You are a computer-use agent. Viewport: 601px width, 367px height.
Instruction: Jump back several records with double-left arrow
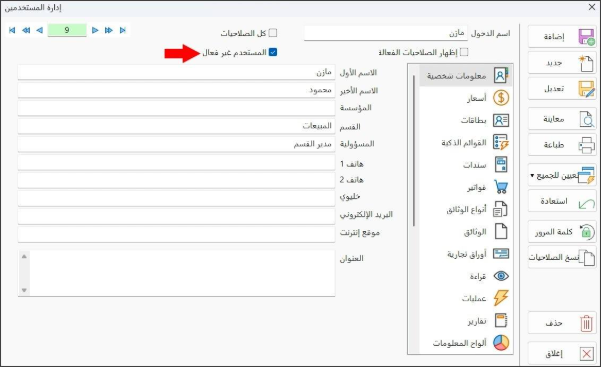[26, 30]
